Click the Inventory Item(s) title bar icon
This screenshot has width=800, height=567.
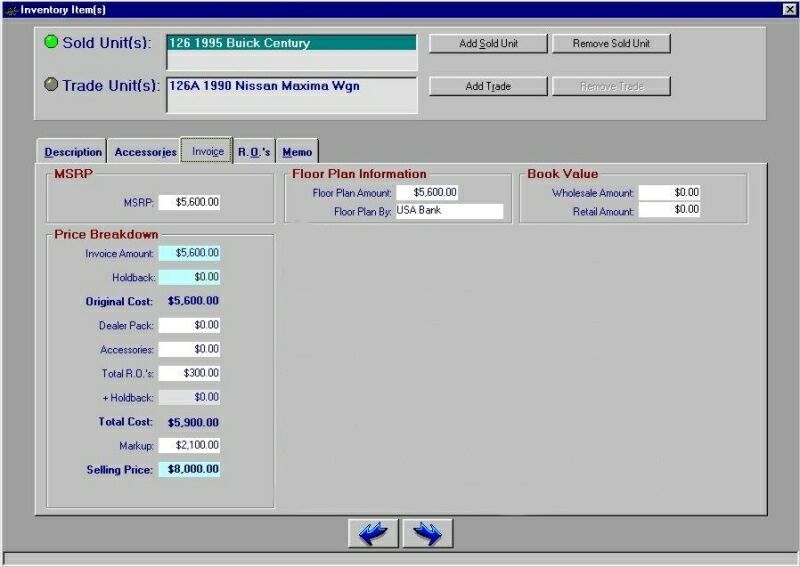click(x=12, y=10)
